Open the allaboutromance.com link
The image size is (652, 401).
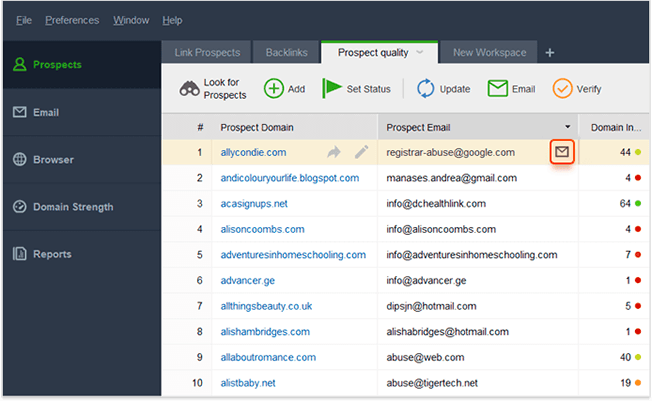[x=268, y=357]
